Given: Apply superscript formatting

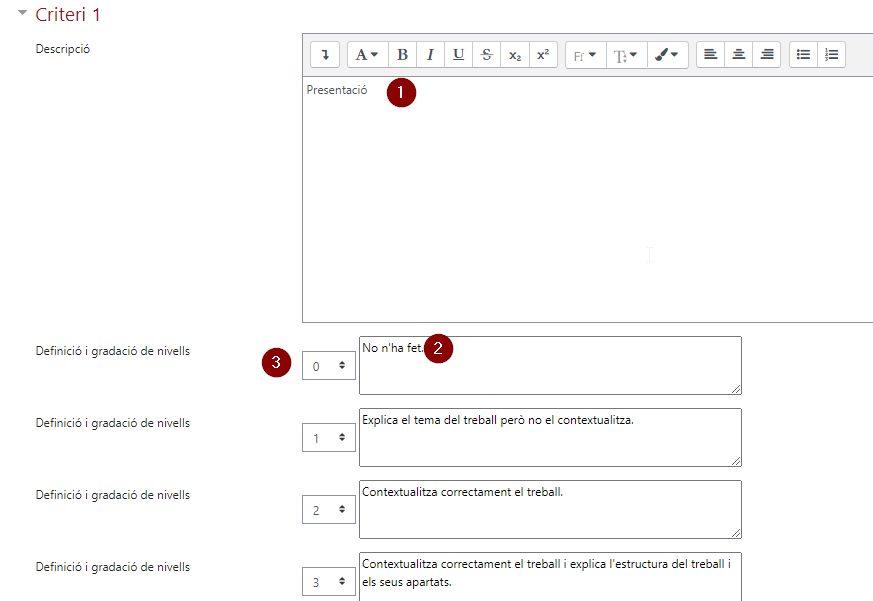Looking at the screenshot, I should tap(543, 55).
